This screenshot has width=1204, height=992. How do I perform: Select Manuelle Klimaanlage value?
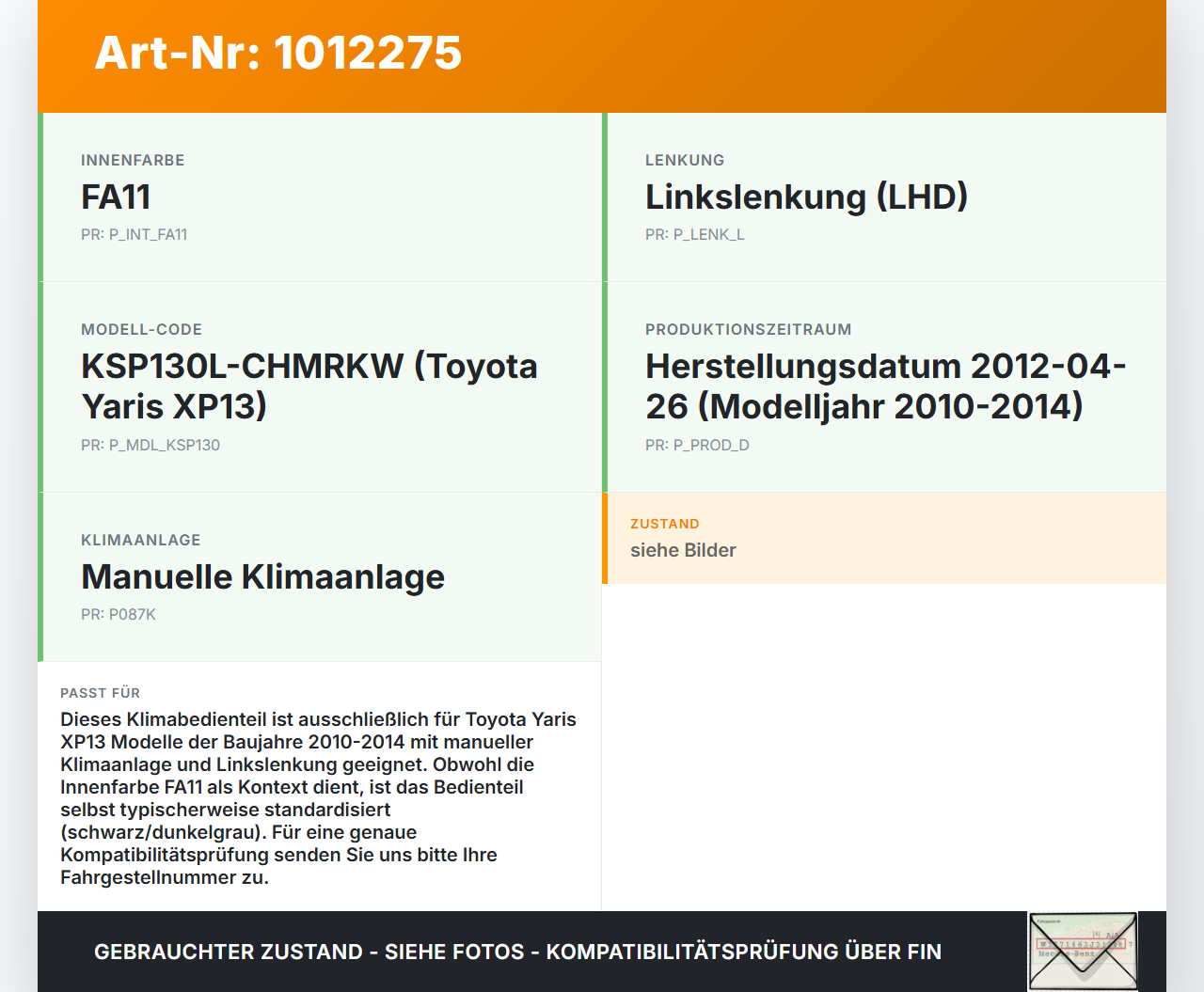pyautogui.click(x=263, y=576)
